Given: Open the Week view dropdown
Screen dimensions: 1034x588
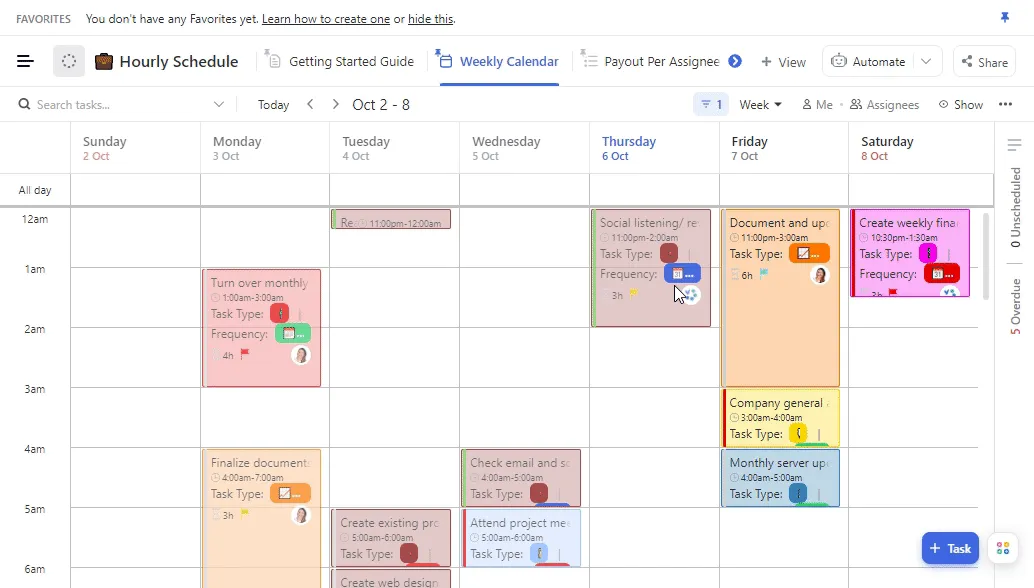Looking at the screenshot, I should click(x=760, y=104).
